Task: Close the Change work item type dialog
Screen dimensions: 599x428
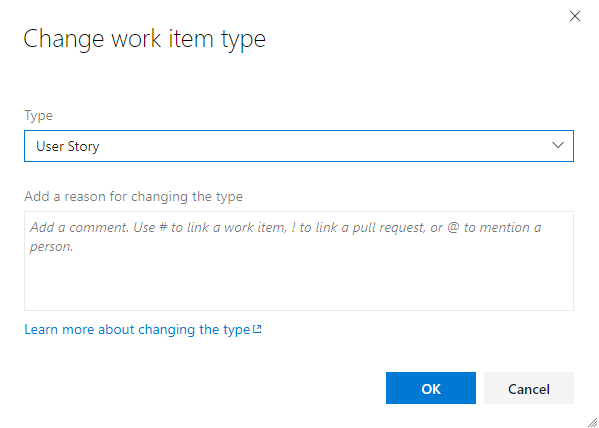Action: pos(575,16)
